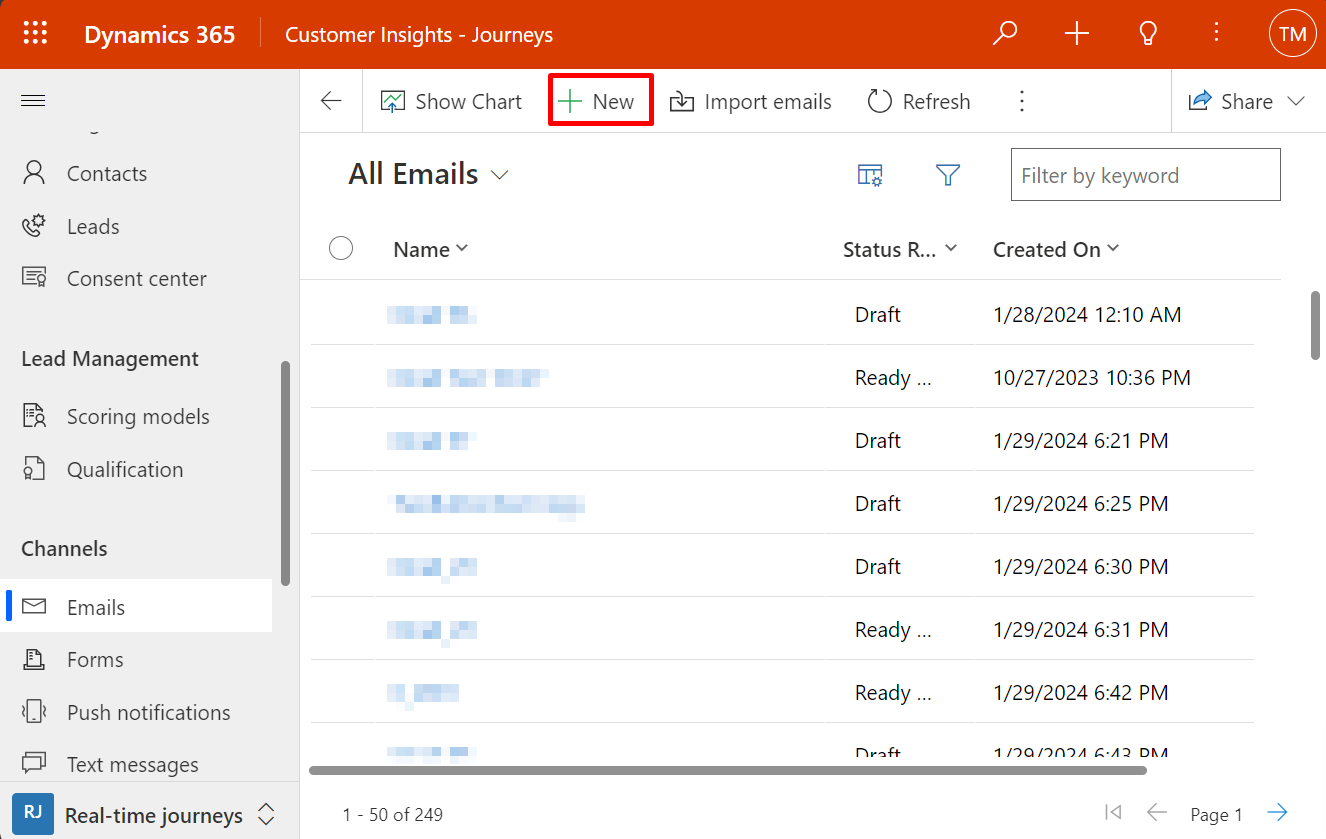Click the Dynamics 365 title
The width and height of the screenshot is (1326, 839).
(160, 34)
